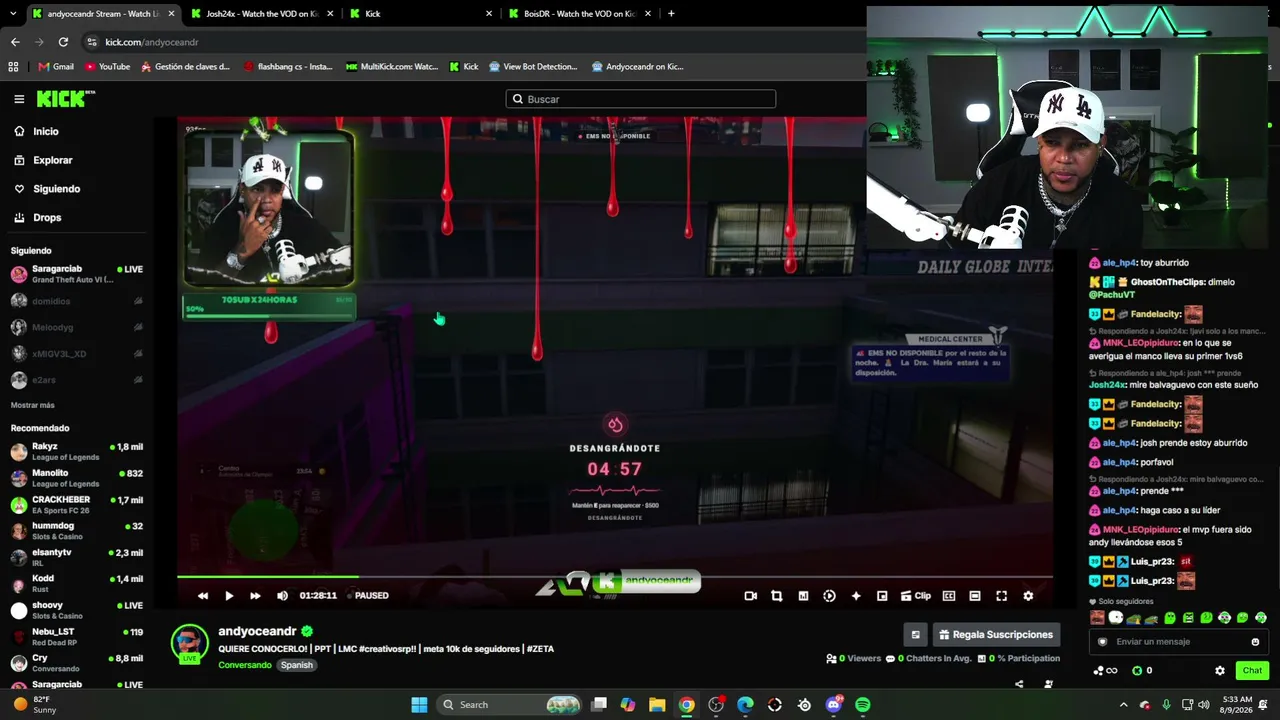Open the Siguiendo page in the sidebar
Viewport: 1280px width, 720px height.
[x=56, y=189]
